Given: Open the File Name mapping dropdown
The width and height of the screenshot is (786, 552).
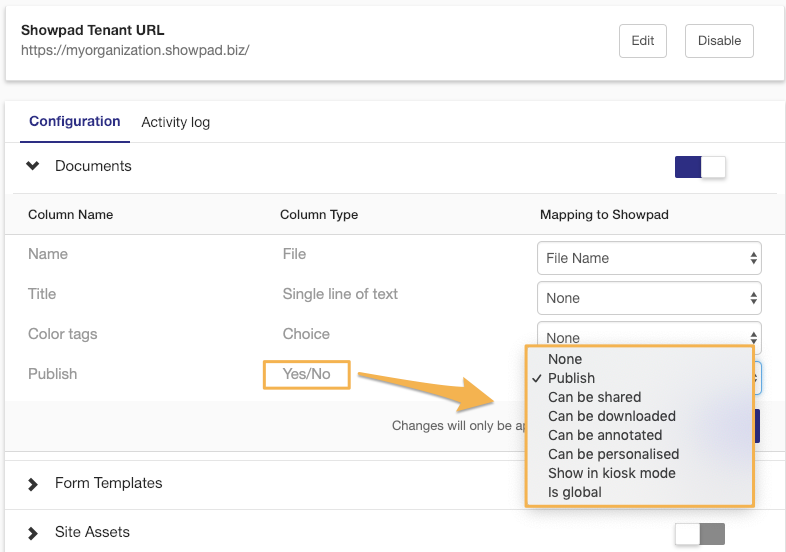Looking at the screenshot, I should point(649,258).
